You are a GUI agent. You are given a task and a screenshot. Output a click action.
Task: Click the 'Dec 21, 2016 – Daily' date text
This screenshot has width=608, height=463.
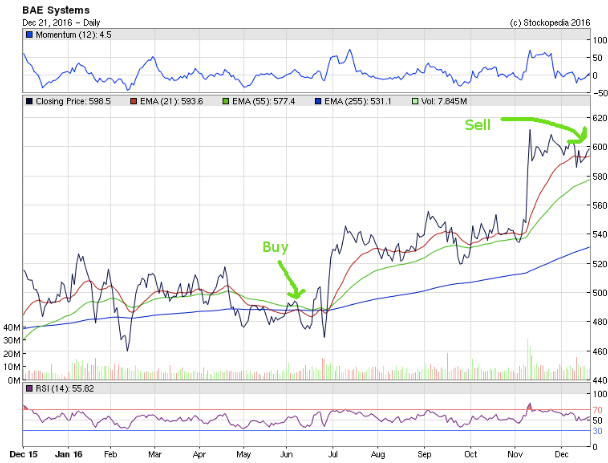pos(61,22)
